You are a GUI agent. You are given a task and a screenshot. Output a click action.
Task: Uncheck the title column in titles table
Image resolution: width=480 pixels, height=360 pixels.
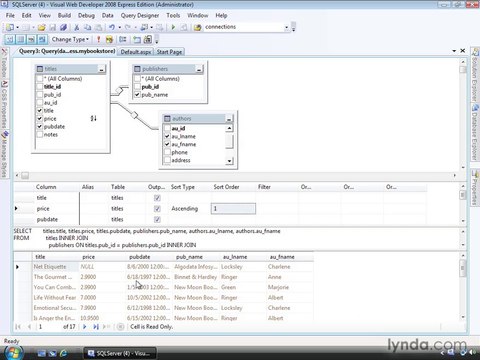tap(40, 111)
